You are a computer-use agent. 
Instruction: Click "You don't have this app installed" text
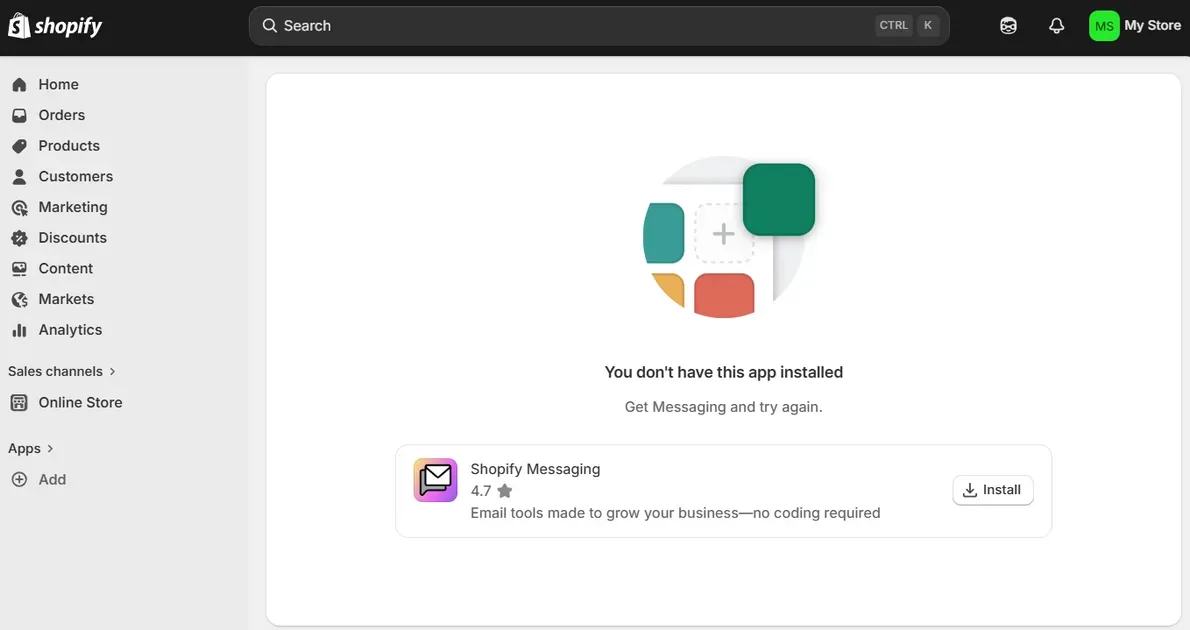pos(724,373)
